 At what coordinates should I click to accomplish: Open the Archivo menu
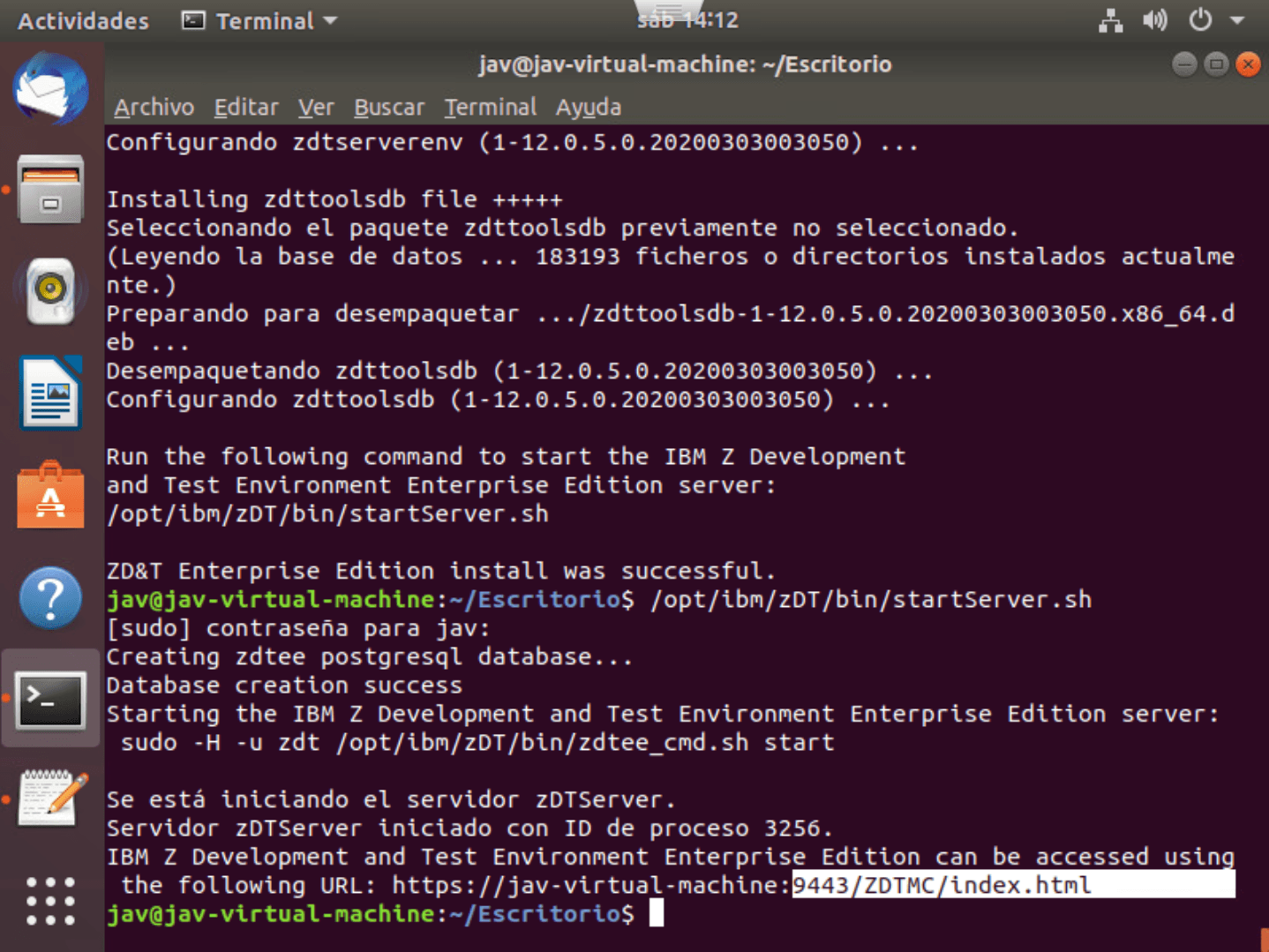click(154, 108)
